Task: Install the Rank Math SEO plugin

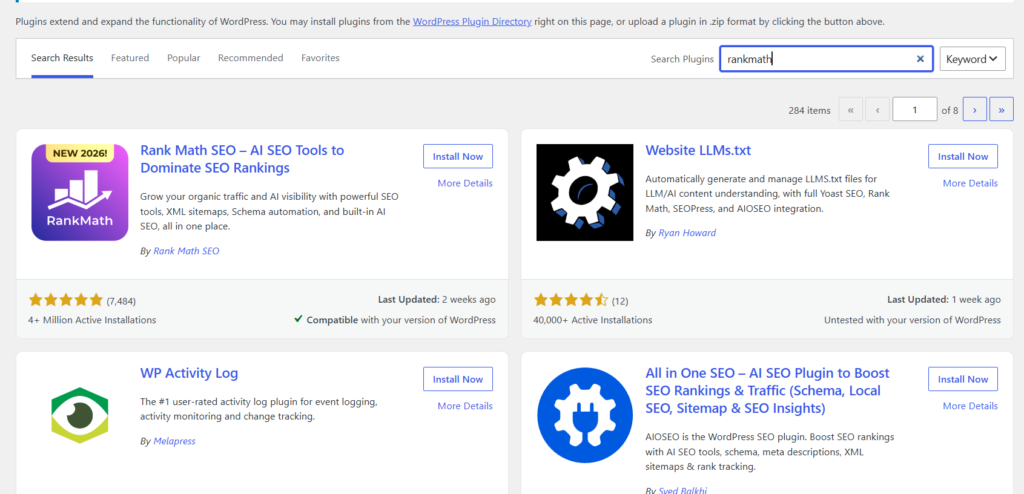Action: click(458, 156)
